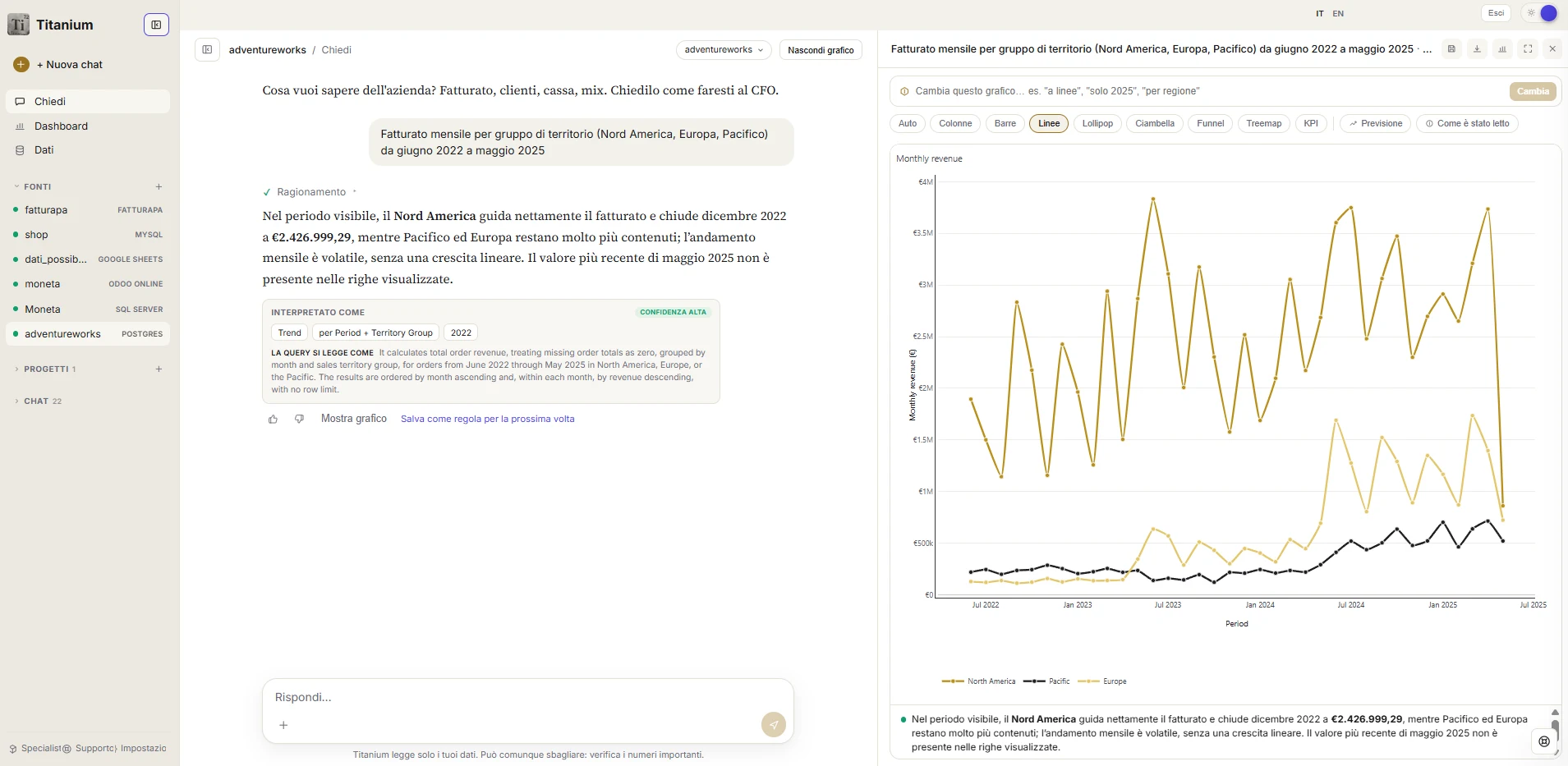
Task: Open the Chiedi menu item
Action: [x=88, y=102]
